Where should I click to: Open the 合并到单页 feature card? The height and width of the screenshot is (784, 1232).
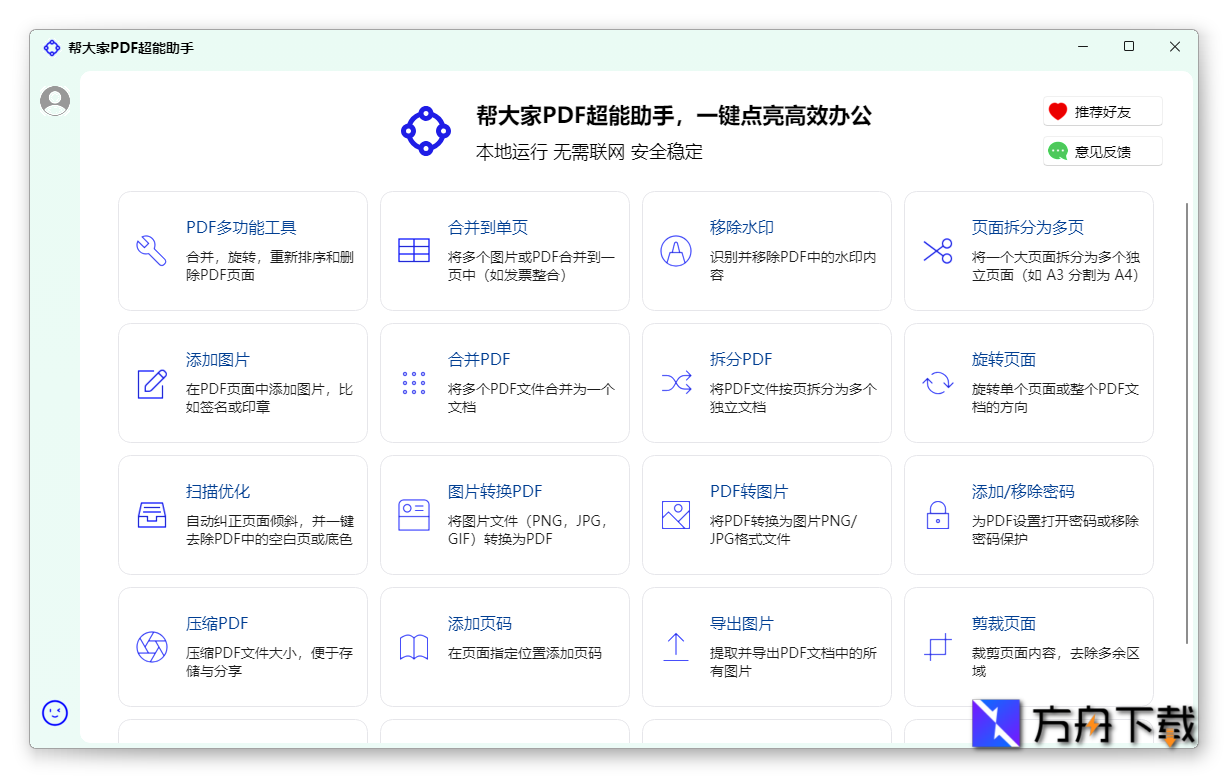click(487, 227)
